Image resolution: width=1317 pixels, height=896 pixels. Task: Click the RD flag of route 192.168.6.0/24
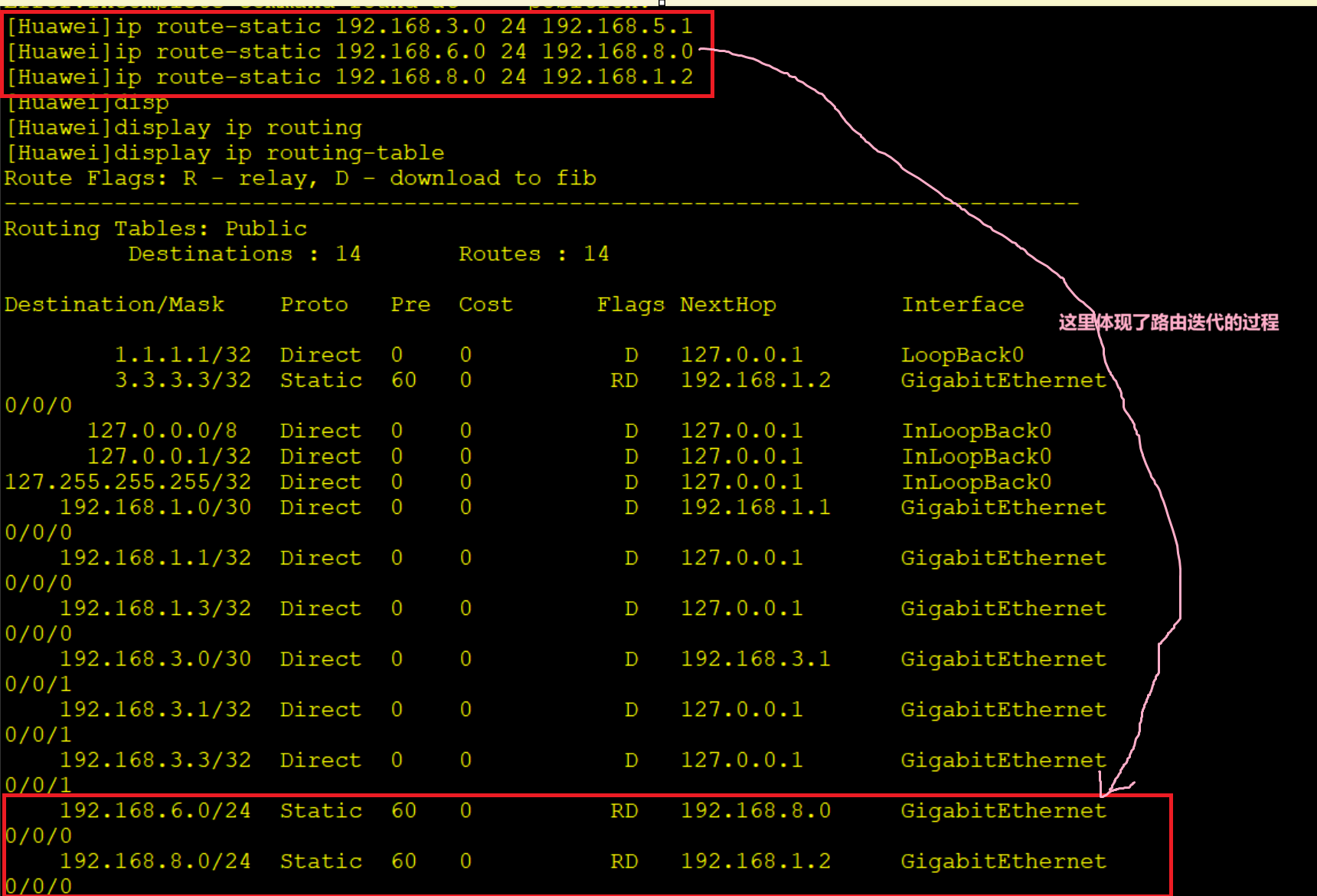[624, 810]
